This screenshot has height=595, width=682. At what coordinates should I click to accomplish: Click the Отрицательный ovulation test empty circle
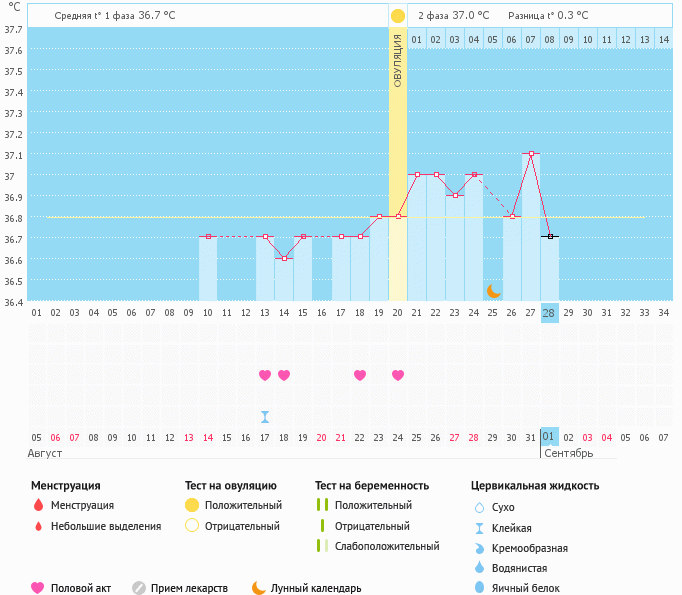pyautogui.click(x=192, y=526)
